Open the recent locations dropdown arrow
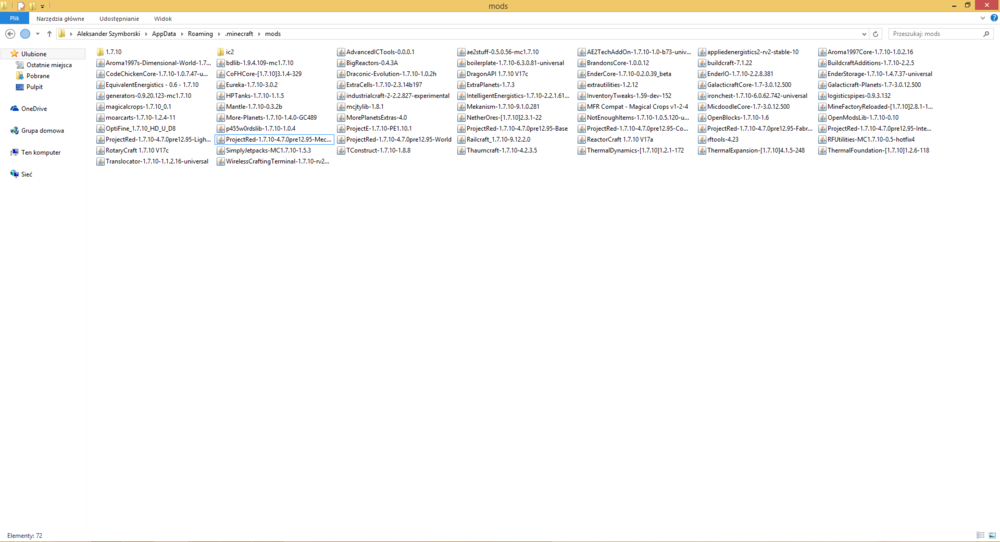The height and width of the screenshot is (542, 1000). click(38, 34)
